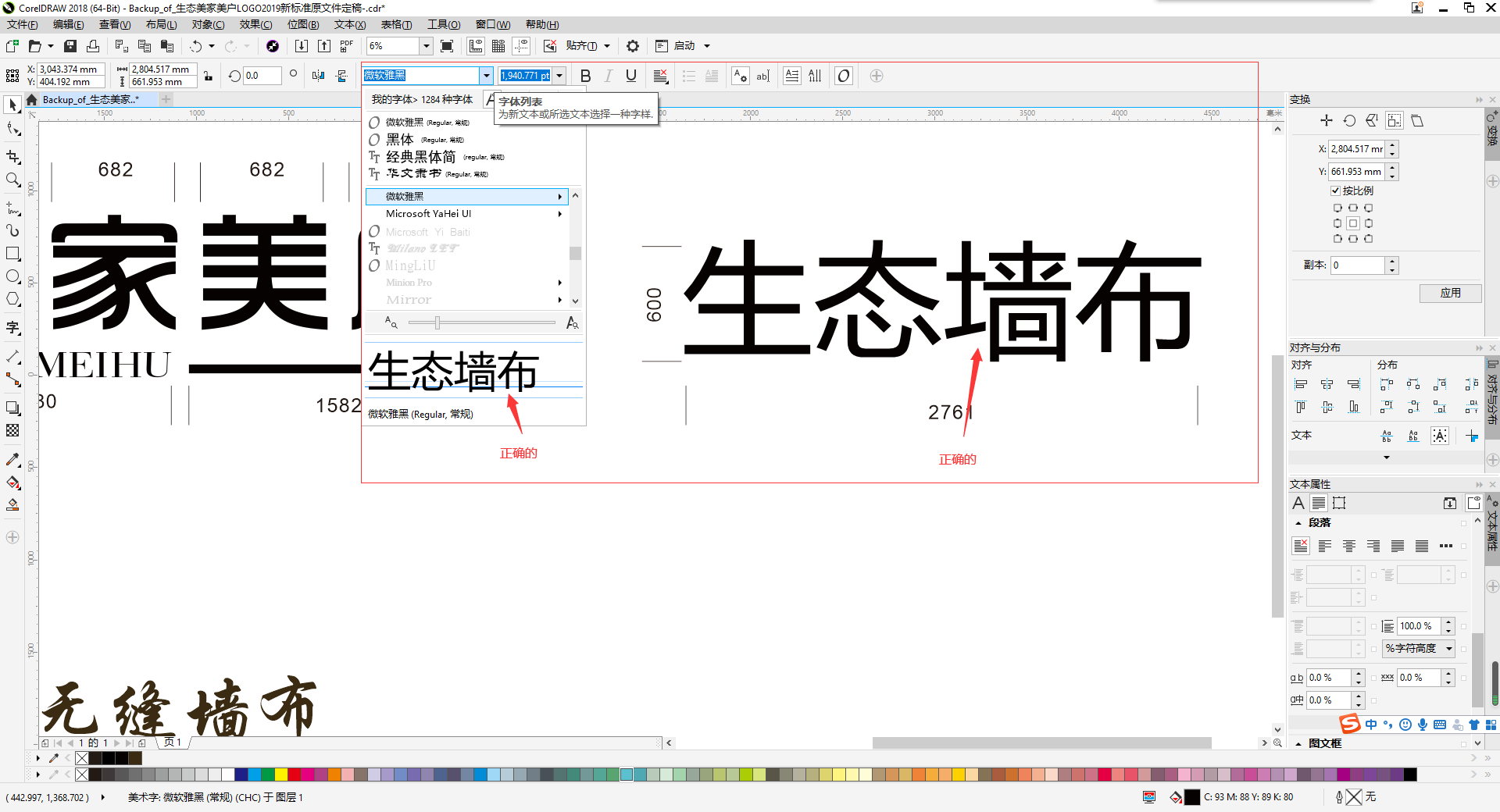
Task: Select the center anchor point in 变换 grid
Action: pos(1353,223)
